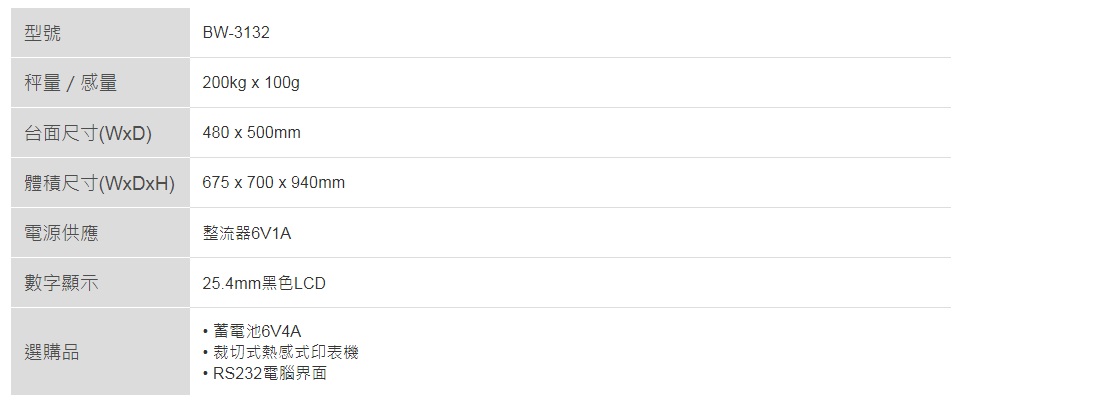The image size is (1109, 407).
Task: Click the 100g sensitivity figure
Action: coord(282,83)
